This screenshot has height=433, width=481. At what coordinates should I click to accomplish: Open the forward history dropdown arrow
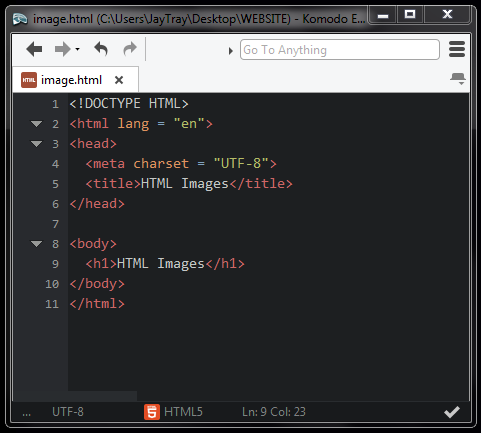pos(77,49)
